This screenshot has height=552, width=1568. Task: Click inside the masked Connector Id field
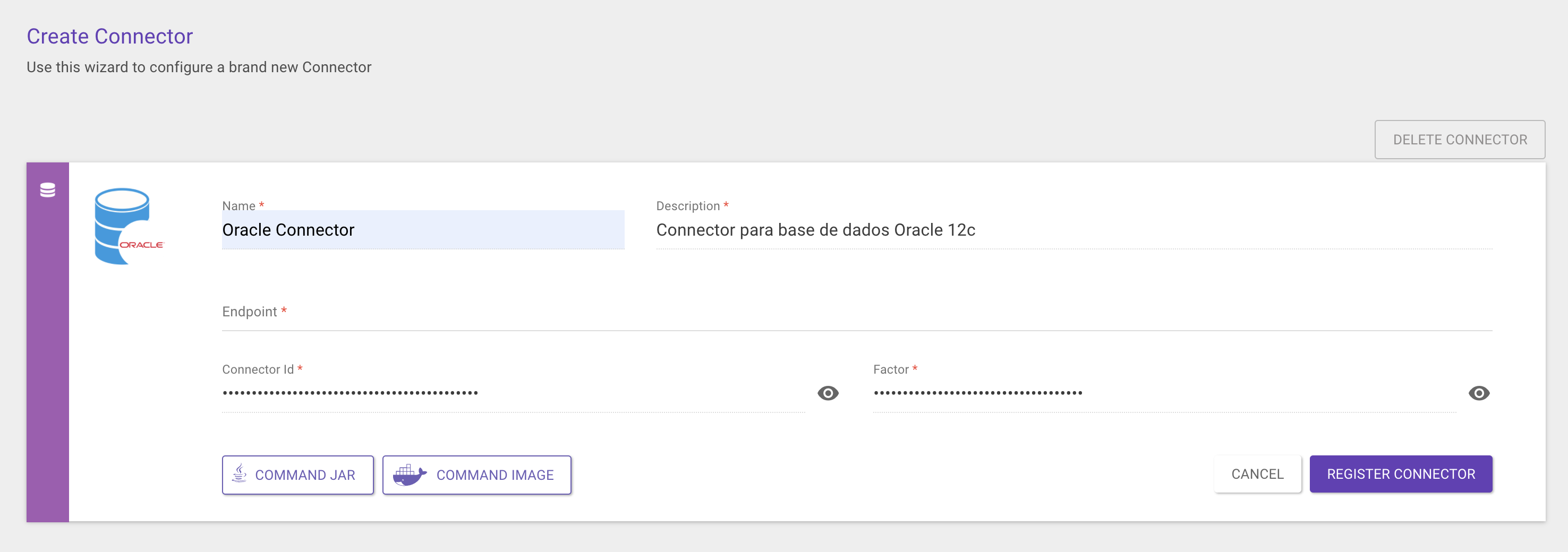(x=513, y=393)
